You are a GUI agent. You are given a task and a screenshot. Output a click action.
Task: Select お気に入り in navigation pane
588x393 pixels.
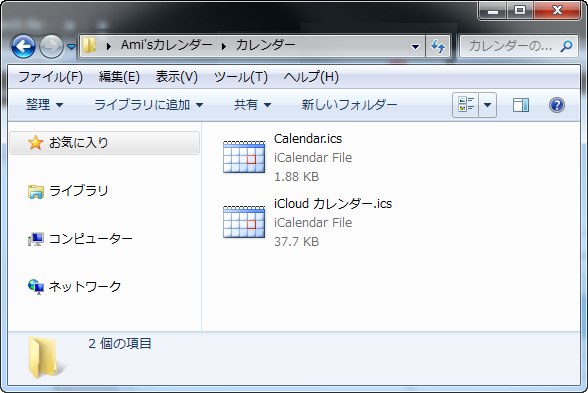tap(105, 142)
